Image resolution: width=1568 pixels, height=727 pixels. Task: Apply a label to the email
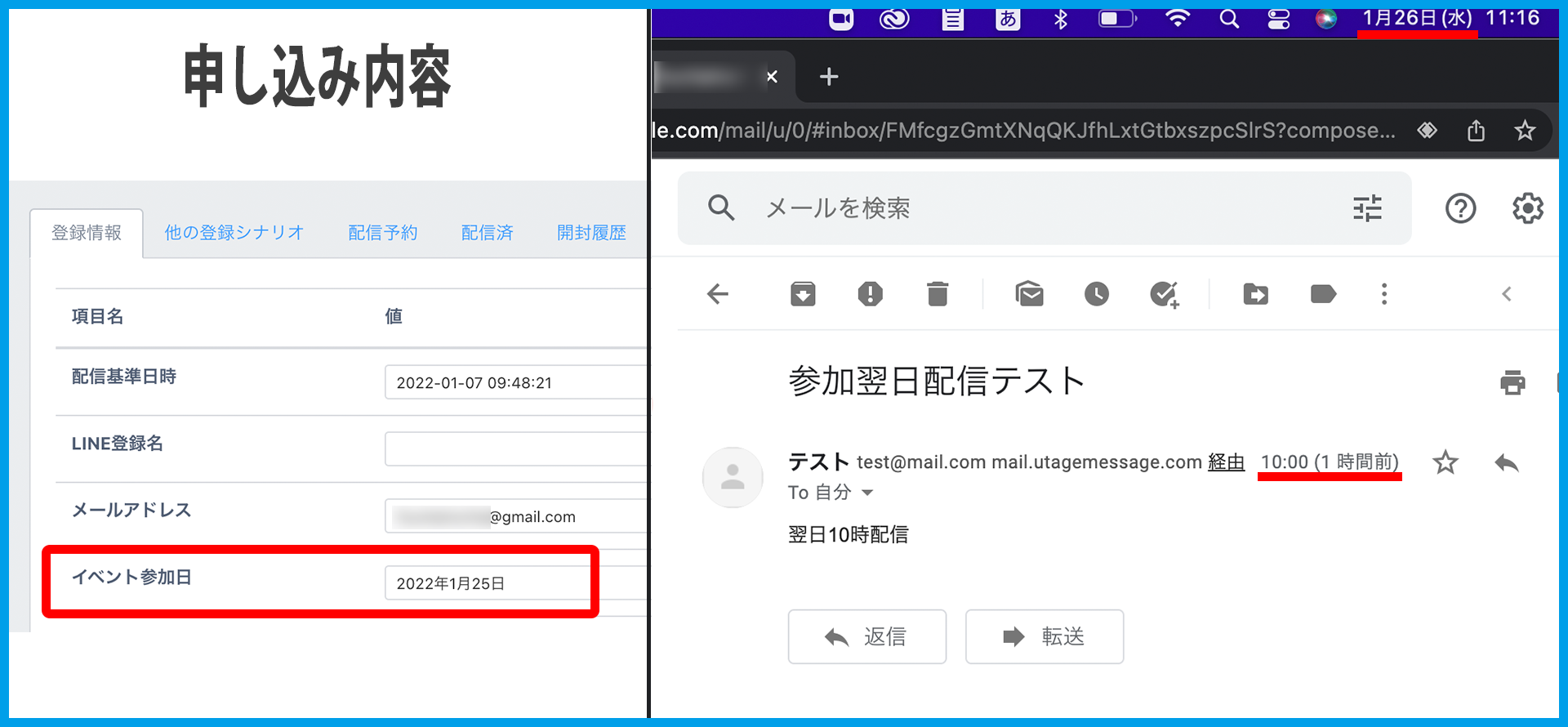click(1322, 294)
